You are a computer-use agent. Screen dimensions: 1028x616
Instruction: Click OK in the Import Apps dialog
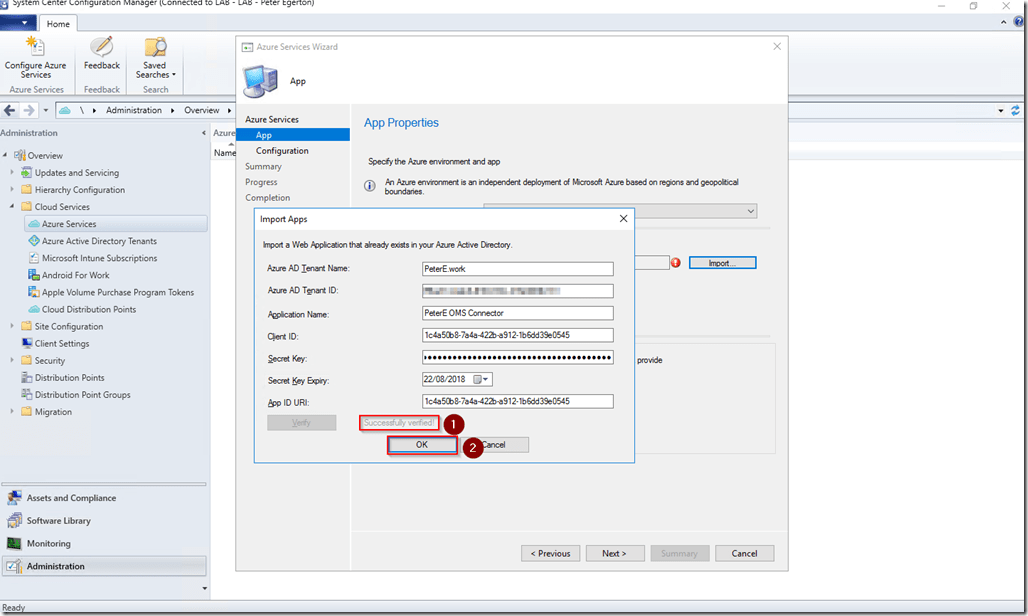(x=421, y=445)
